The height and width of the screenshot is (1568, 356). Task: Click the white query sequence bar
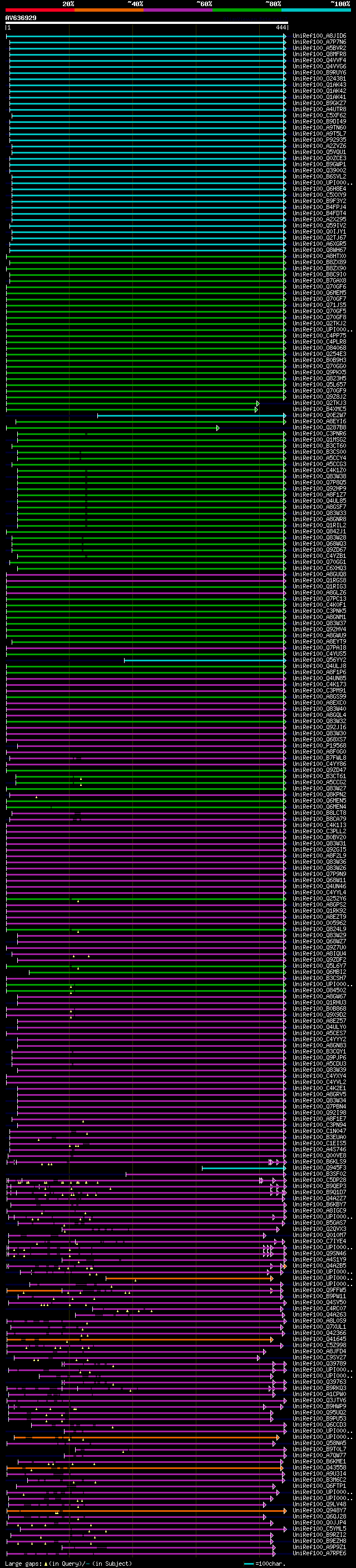(147, 23)
